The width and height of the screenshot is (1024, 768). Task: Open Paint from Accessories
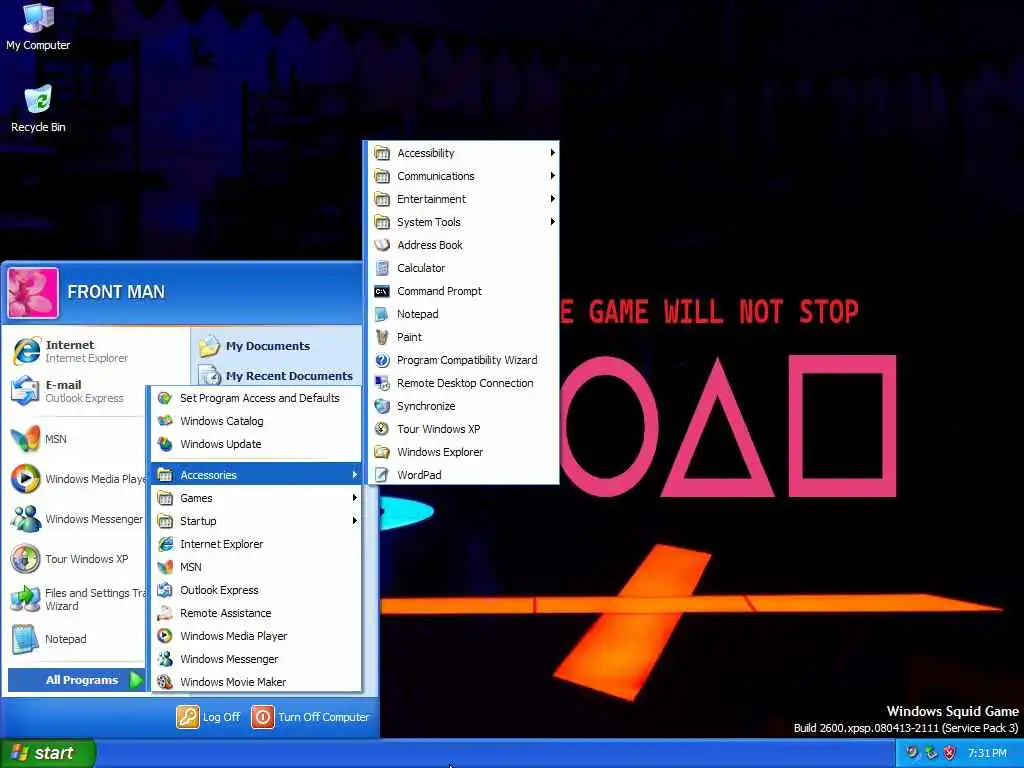tap(464, 337)
